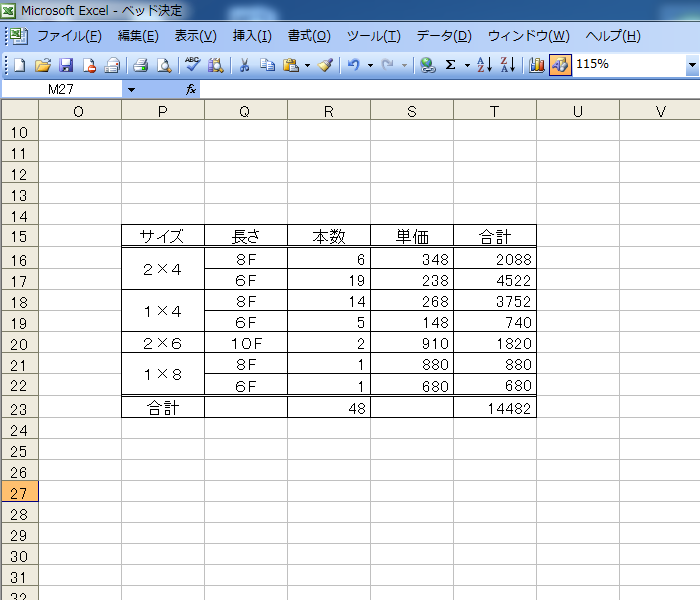Image resolution: width=700 pixels, height=600 pixels.
Task: Select the cell with value 4522
Action: click(x=495, y=280)
